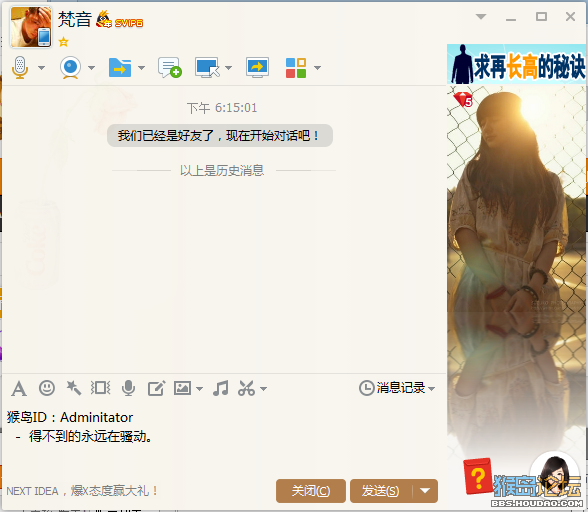Send a window shake nudge
This screenshot has height=512, width=588.
[100, 388]
